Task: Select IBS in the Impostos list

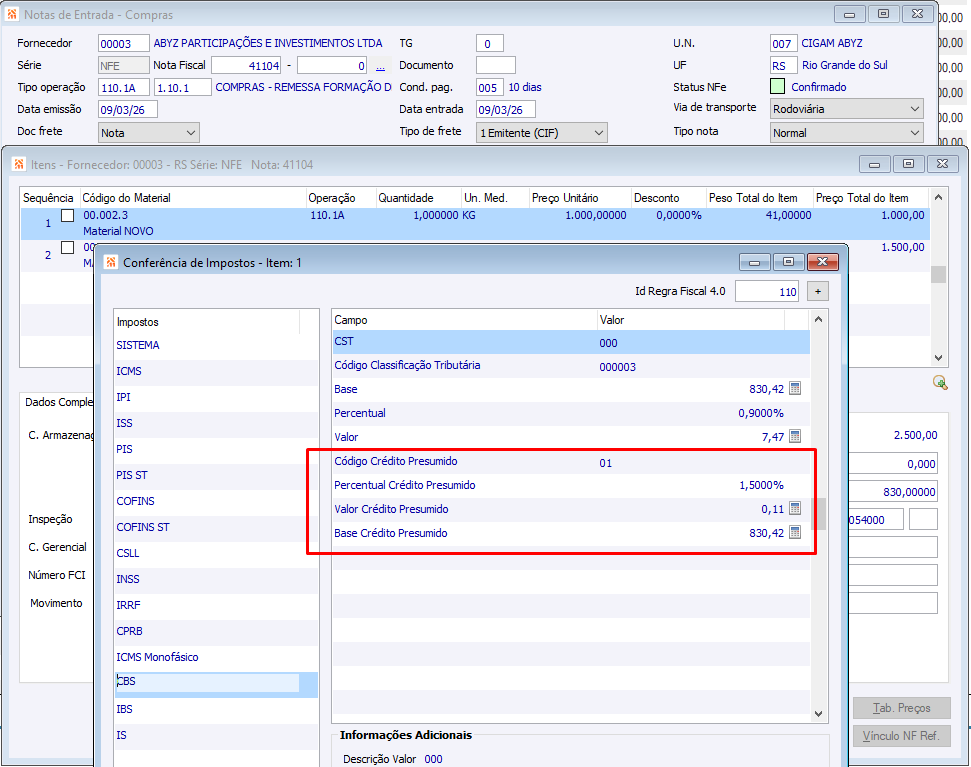Action: click(x=124, y=709)
